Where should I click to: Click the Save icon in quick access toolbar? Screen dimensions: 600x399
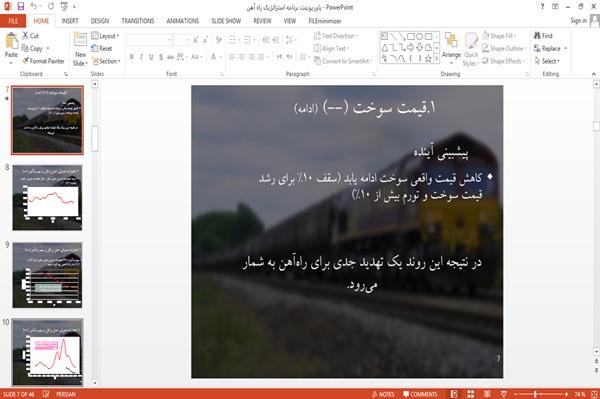(21, 7)
